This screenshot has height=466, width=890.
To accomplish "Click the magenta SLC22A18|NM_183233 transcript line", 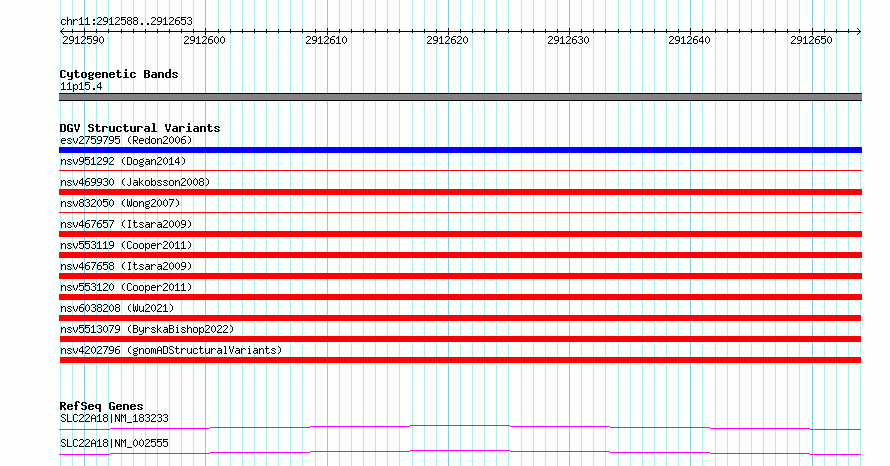I will point(460,427).
